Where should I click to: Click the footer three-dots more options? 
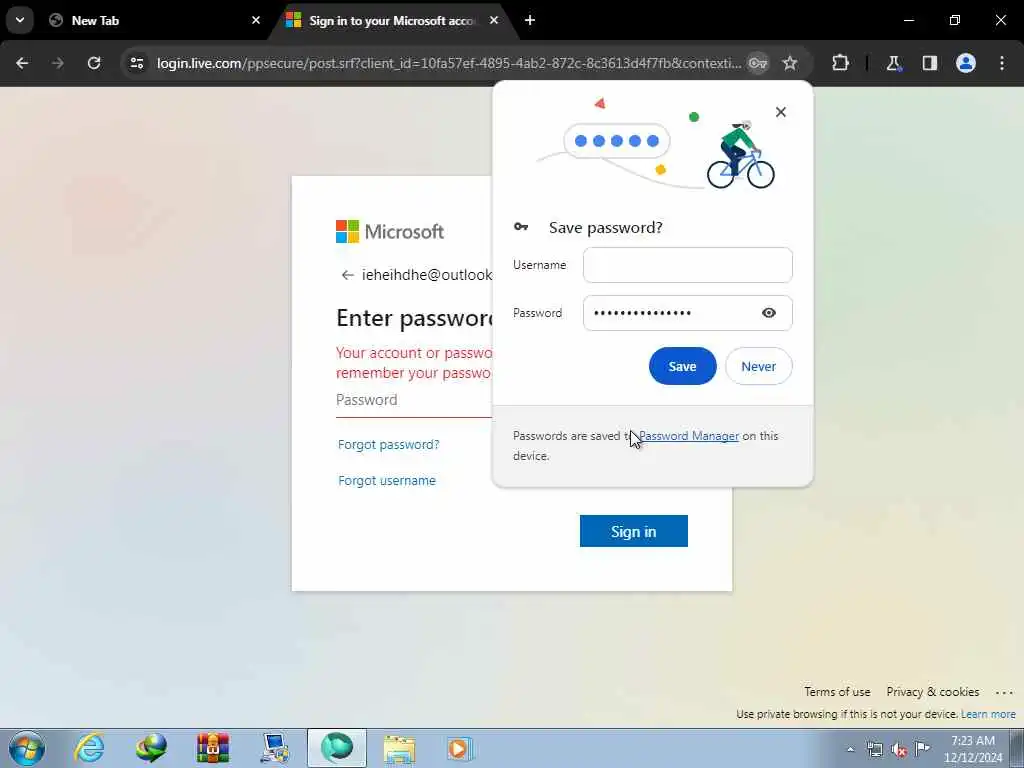pos(1004,692)
